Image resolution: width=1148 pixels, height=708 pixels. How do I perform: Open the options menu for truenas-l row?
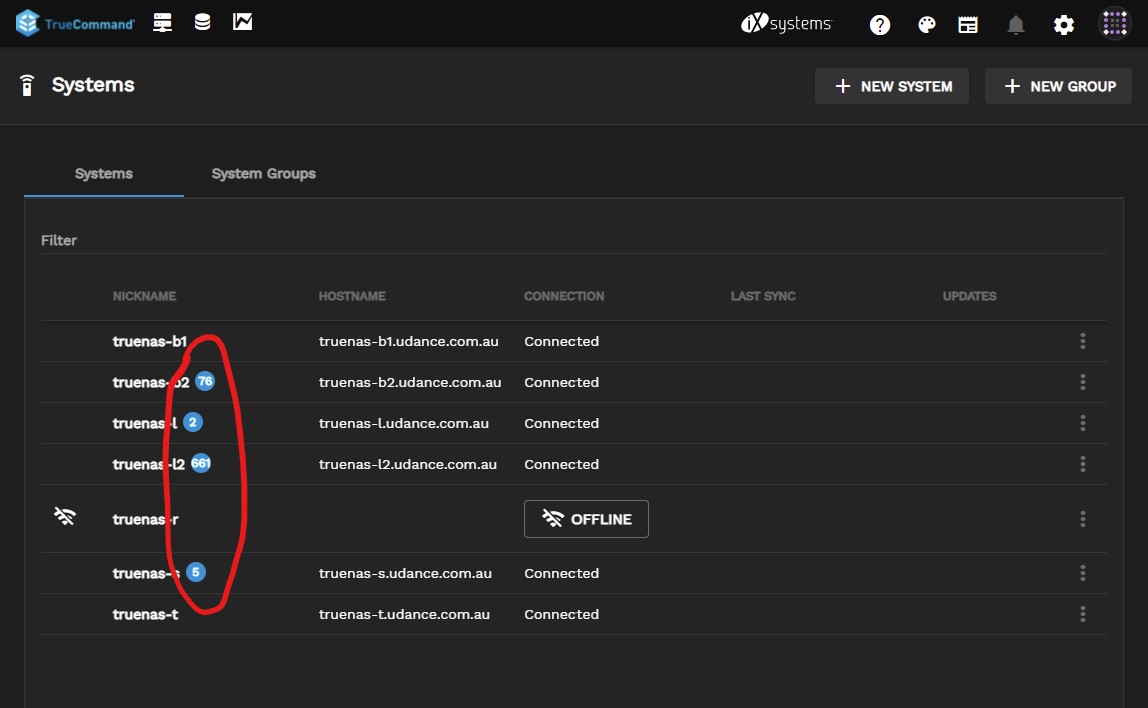pyautogui.click(x=1083, y=423)
